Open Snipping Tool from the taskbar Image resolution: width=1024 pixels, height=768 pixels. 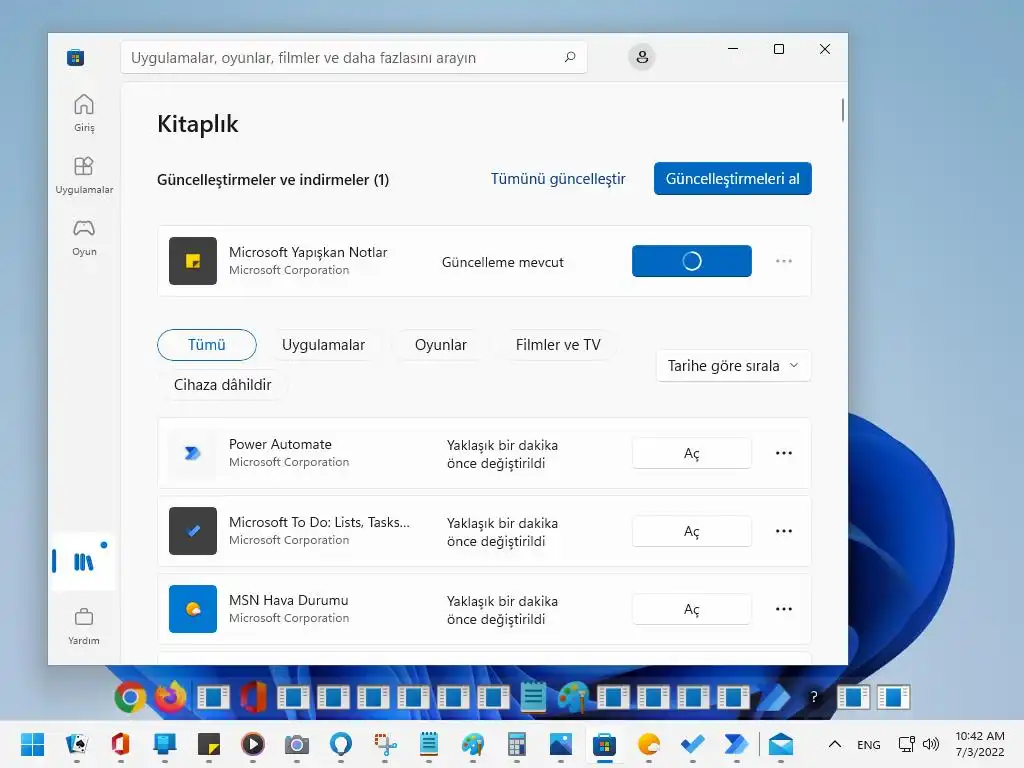(385, 744)
